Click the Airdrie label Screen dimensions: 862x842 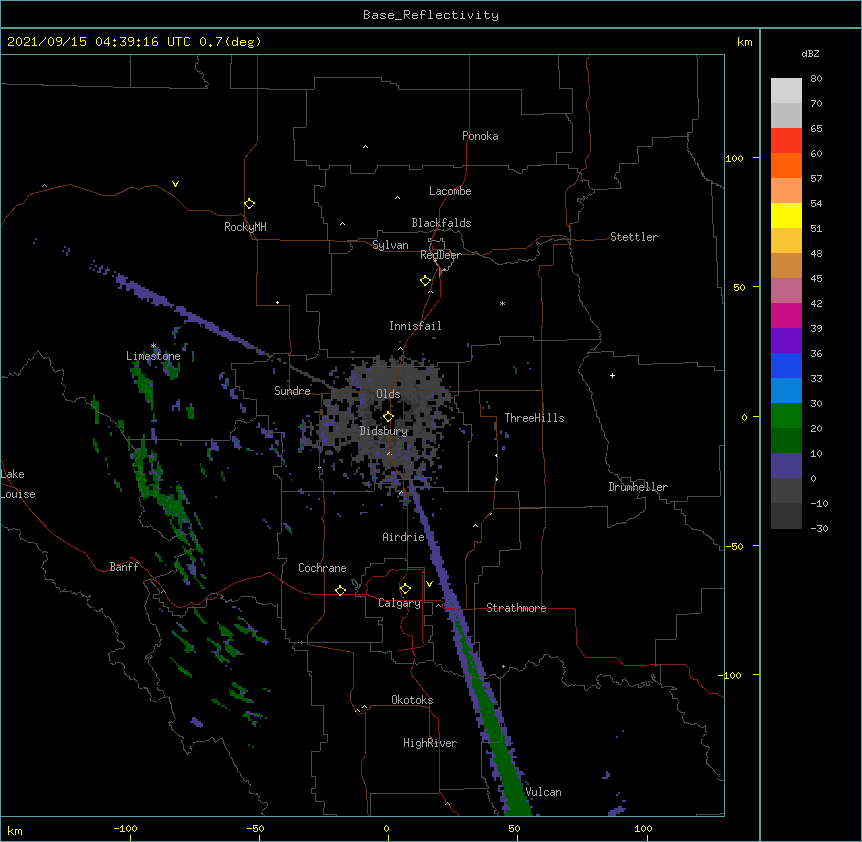click(403, 537)
